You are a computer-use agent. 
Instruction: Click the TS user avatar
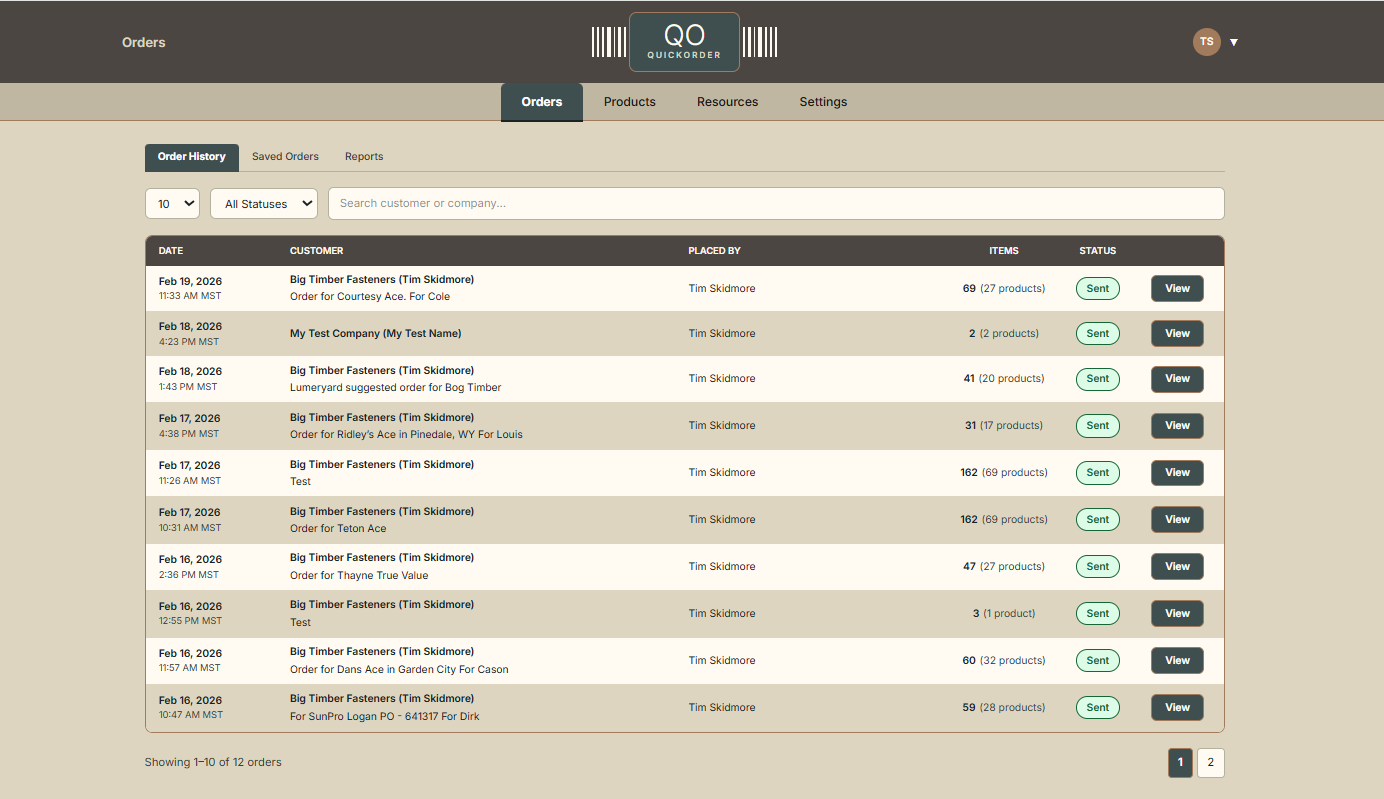point(1206,42)
